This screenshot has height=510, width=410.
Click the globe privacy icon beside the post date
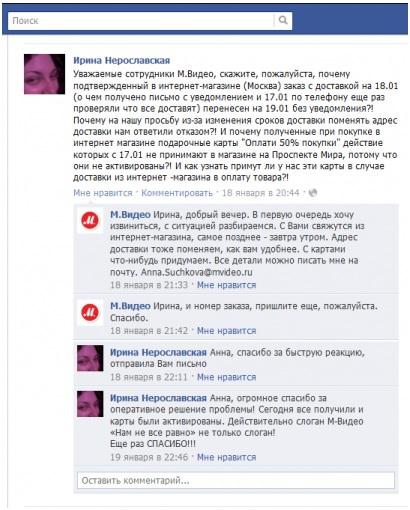coord(313,193)
